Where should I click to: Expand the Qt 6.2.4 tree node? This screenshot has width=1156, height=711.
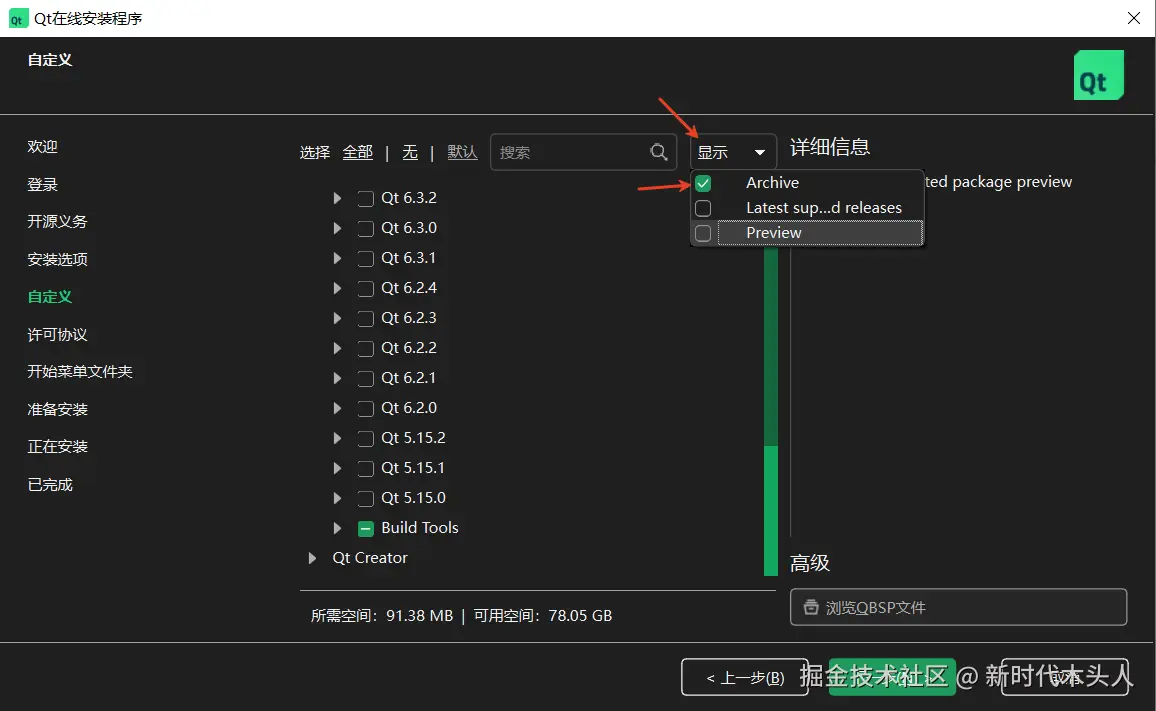[x=337, y=288]
